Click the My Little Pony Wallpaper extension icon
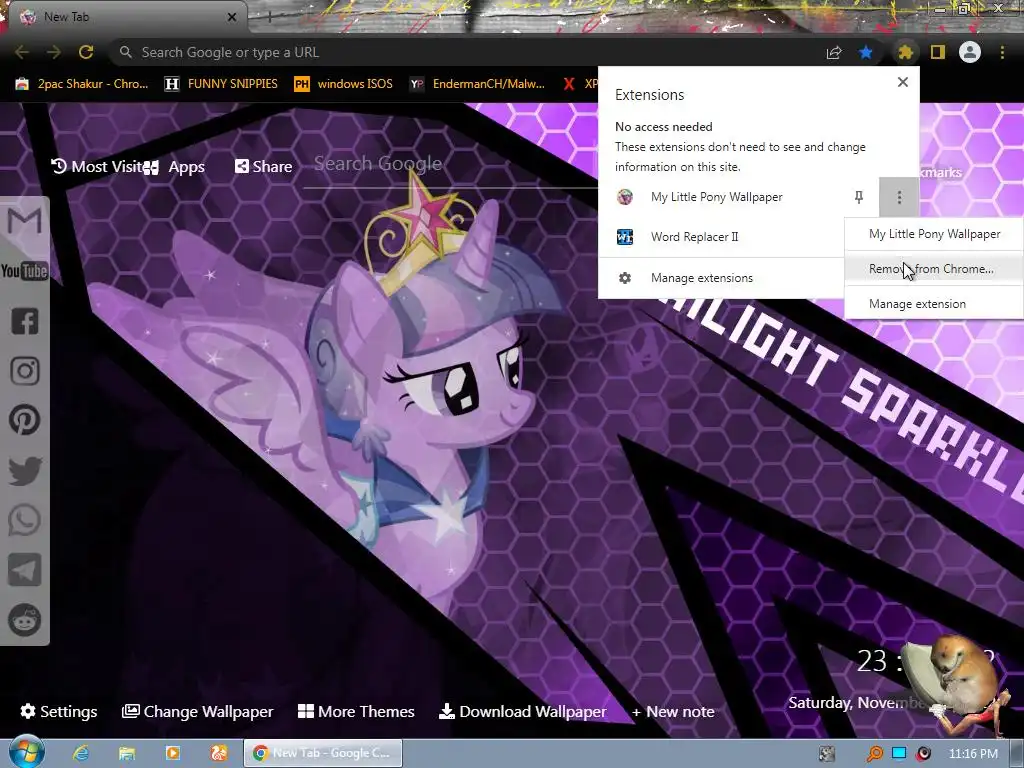The height and width of the screenshot is (768, 1024). (x=625, y=197)
